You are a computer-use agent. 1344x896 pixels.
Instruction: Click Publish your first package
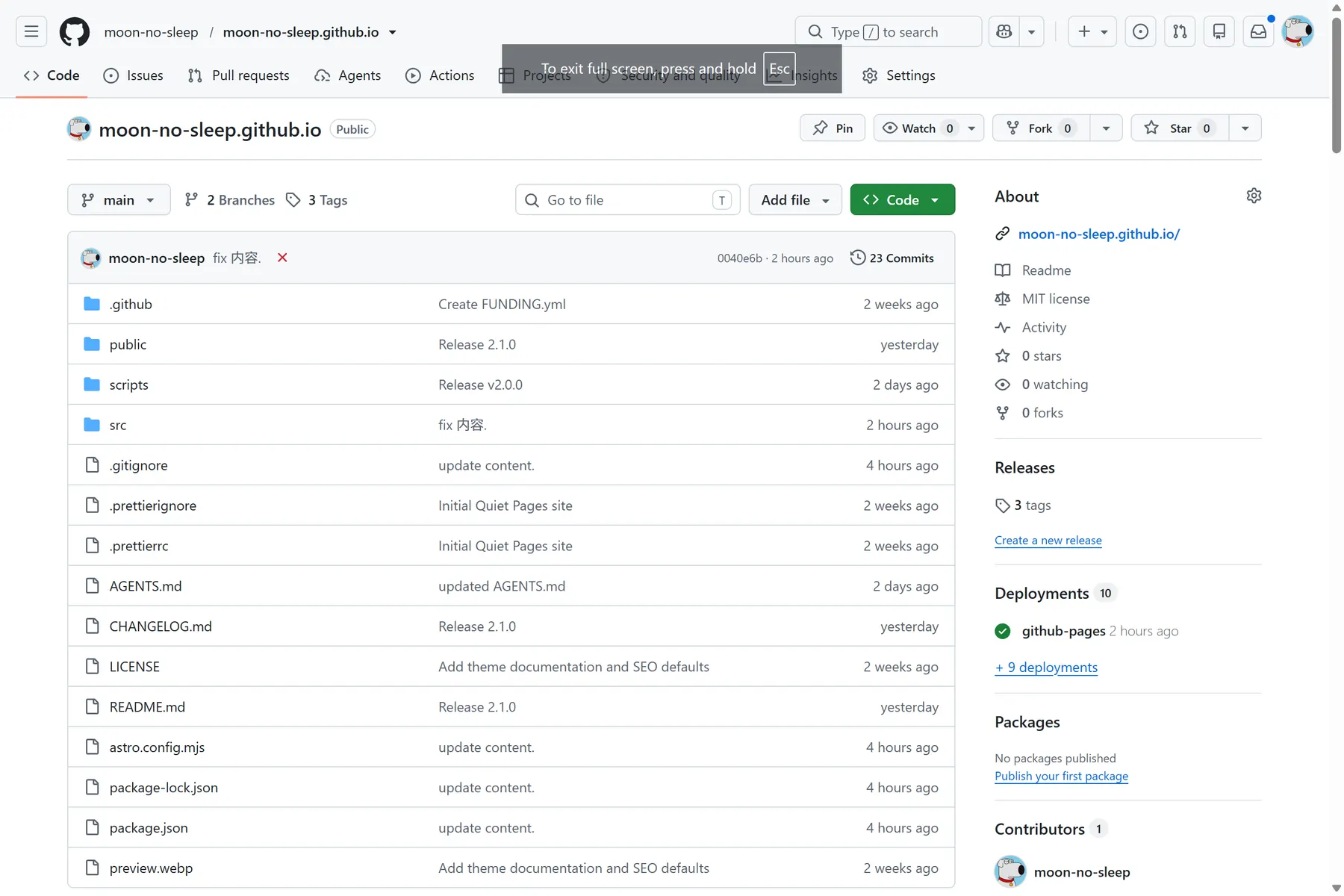(x=1061, y=776)
